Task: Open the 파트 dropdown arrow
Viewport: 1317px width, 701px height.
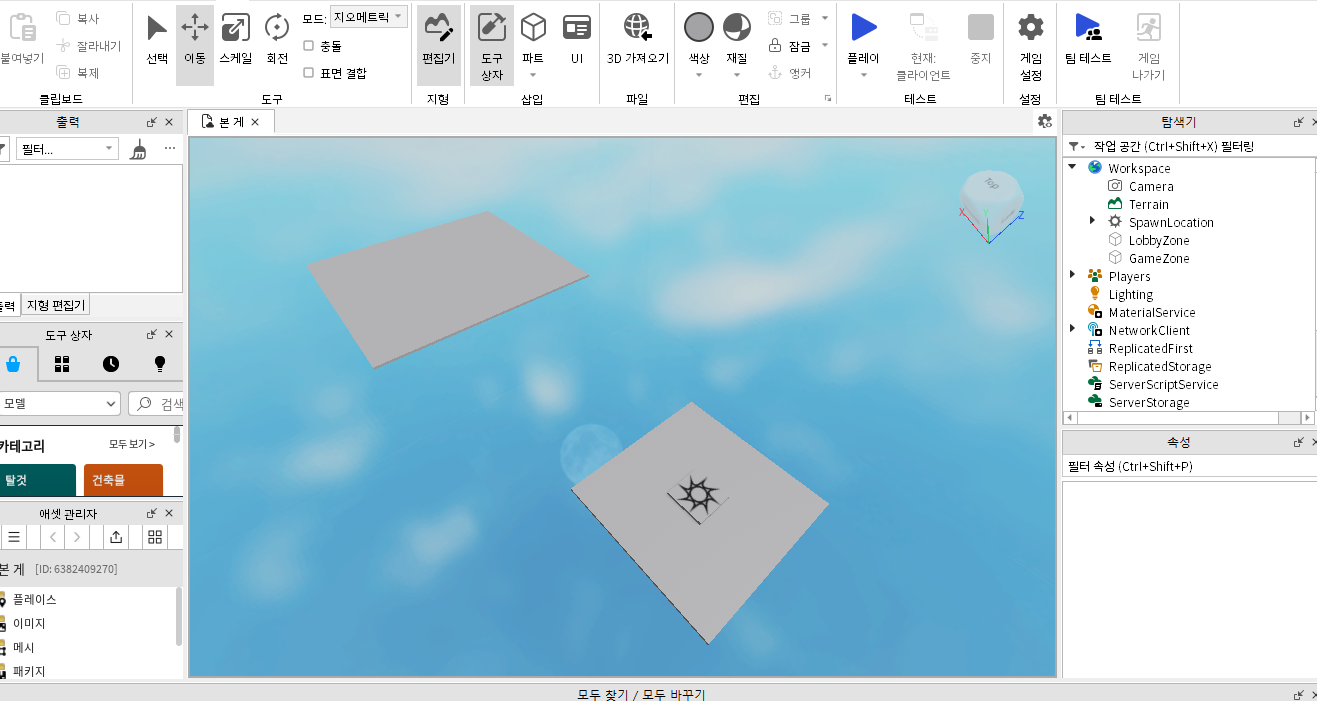Action: click(x=533, y=74)
